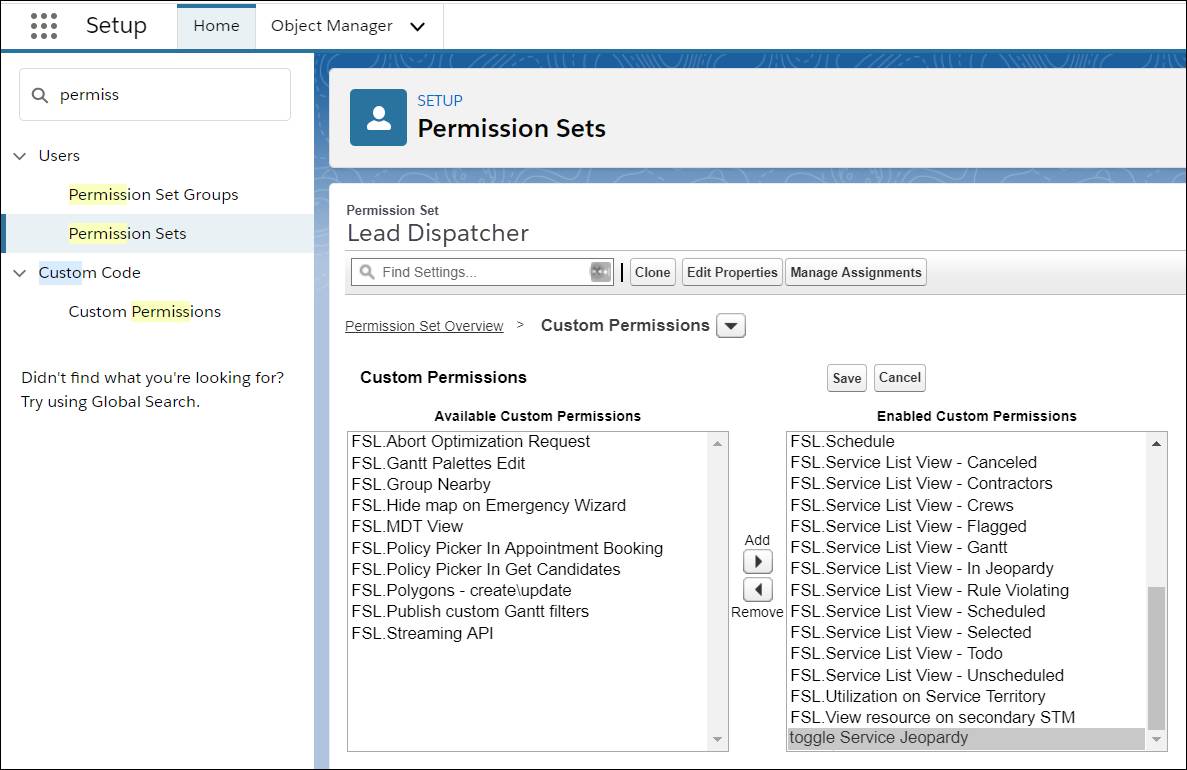Switch to the Object Manager tab

coord(332,26)
